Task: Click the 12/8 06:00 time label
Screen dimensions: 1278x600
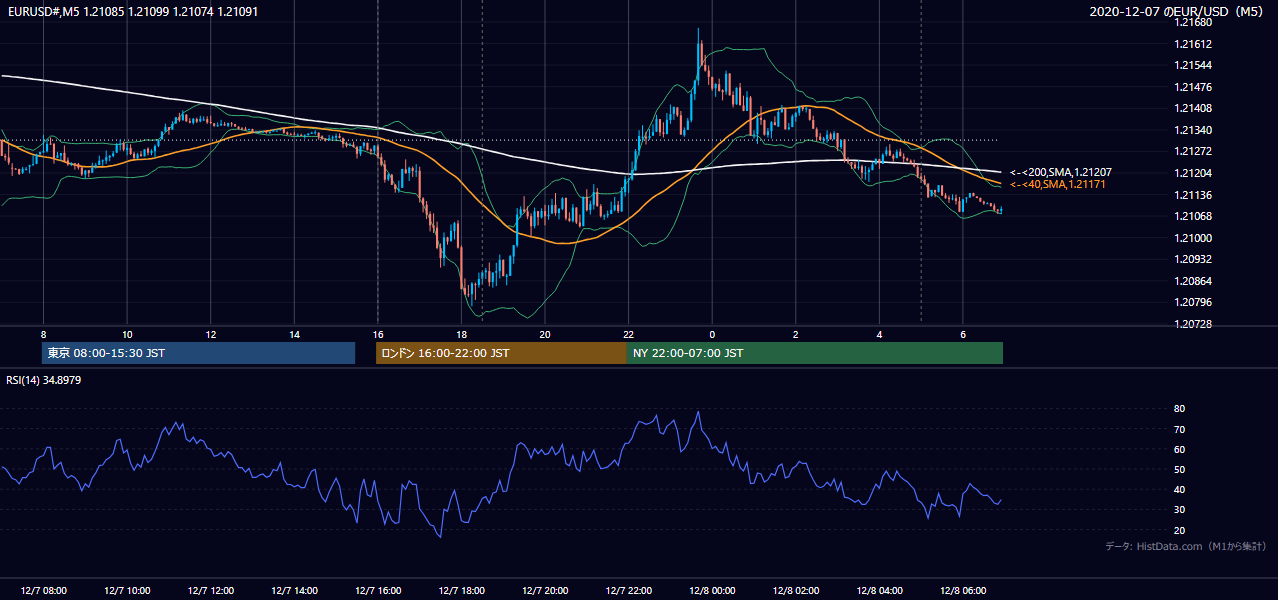Action: [963, 591]
